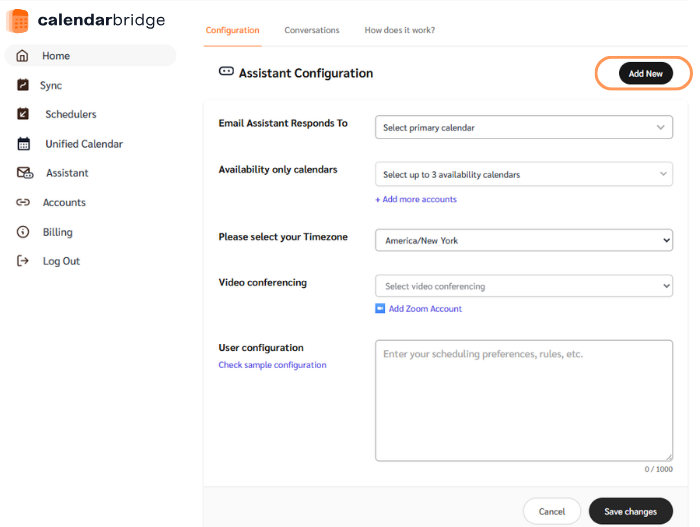Viewport: 700px width, 527px height.
Task: Click the Email Assistant Responds To label
Action: 283,123
